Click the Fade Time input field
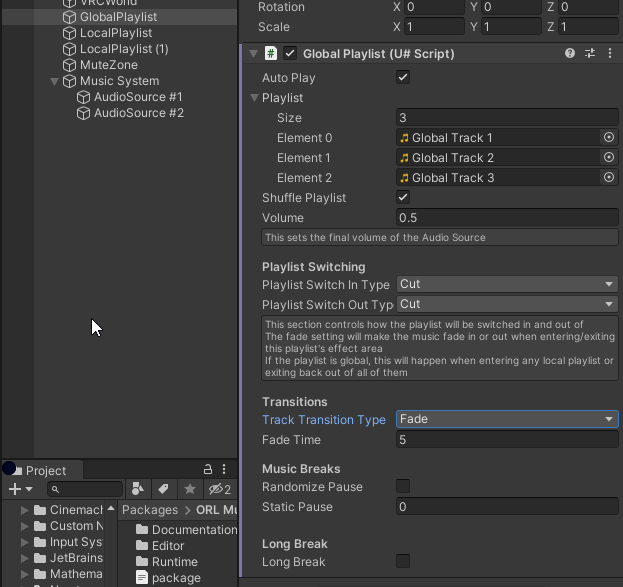The image size is (623, 587). tap(507, 440)
